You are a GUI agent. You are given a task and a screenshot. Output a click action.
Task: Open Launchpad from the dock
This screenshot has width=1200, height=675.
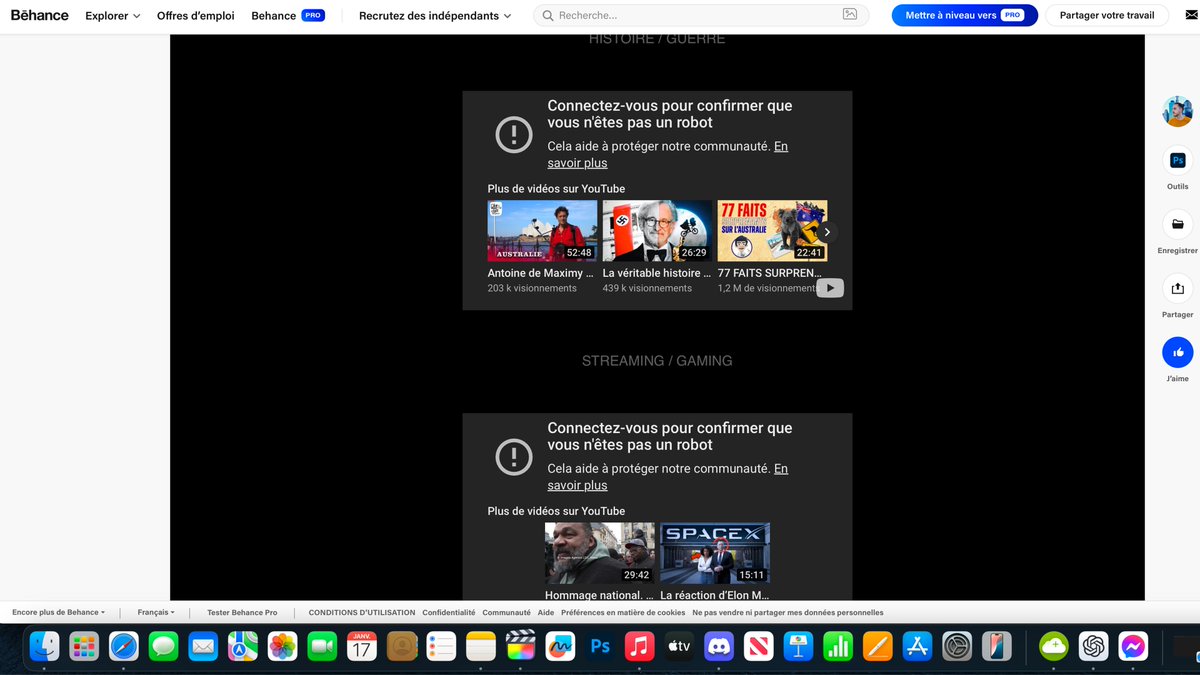(x=84, y=646)
